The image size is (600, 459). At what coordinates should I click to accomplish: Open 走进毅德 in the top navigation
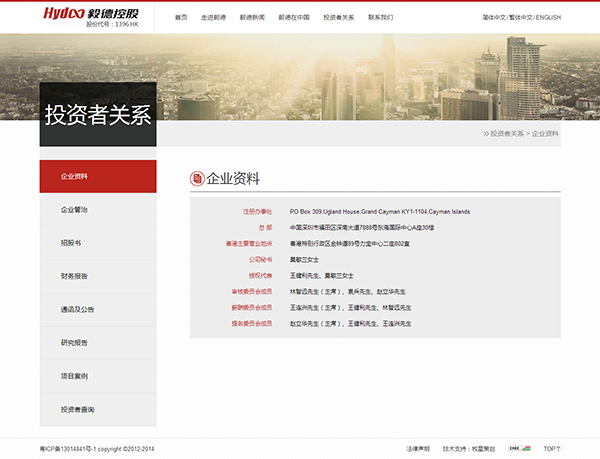pos(214,17)
